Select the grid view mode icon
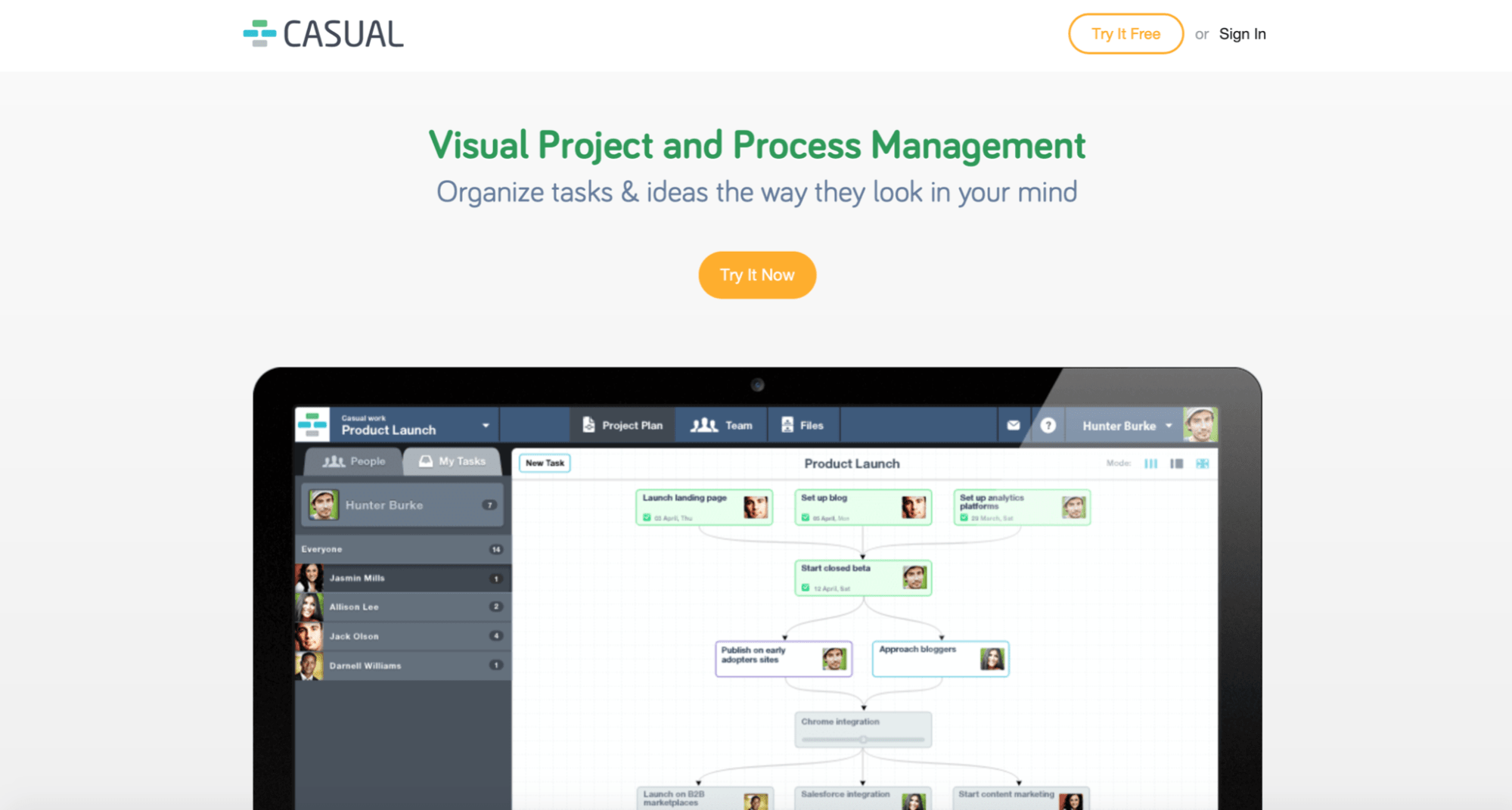1512x810 pixels. [1202, 464]
